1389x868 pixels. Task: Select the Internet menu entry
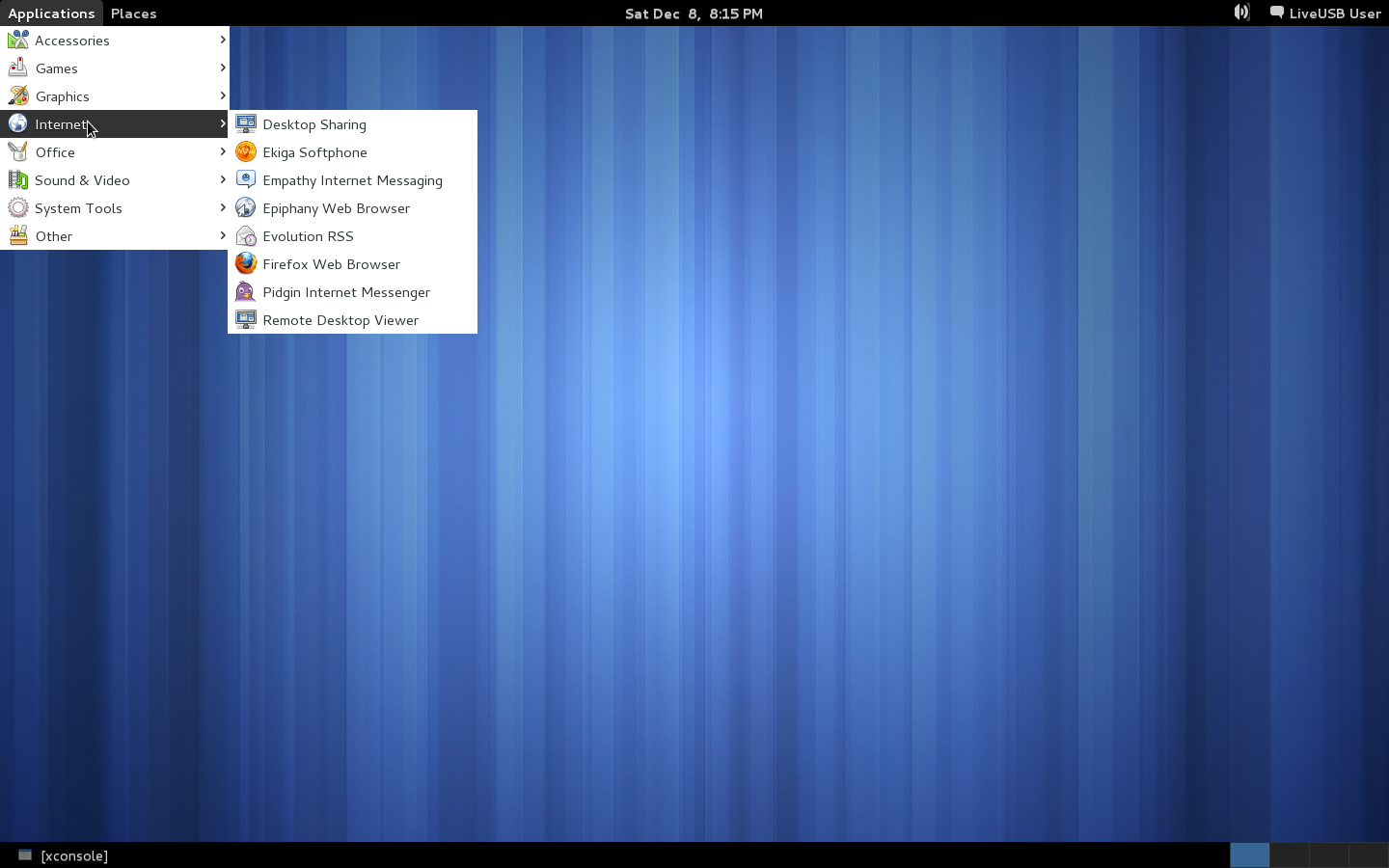click(115, 123)
